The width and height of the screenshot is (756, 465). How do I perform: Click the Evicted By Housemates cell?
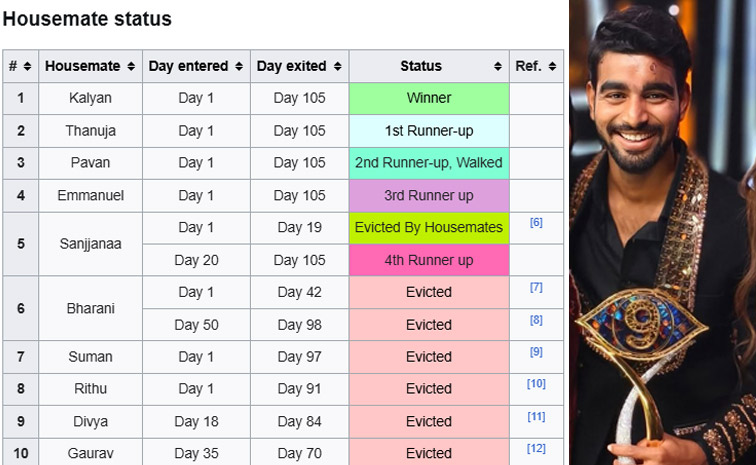[x=429, y=228]
